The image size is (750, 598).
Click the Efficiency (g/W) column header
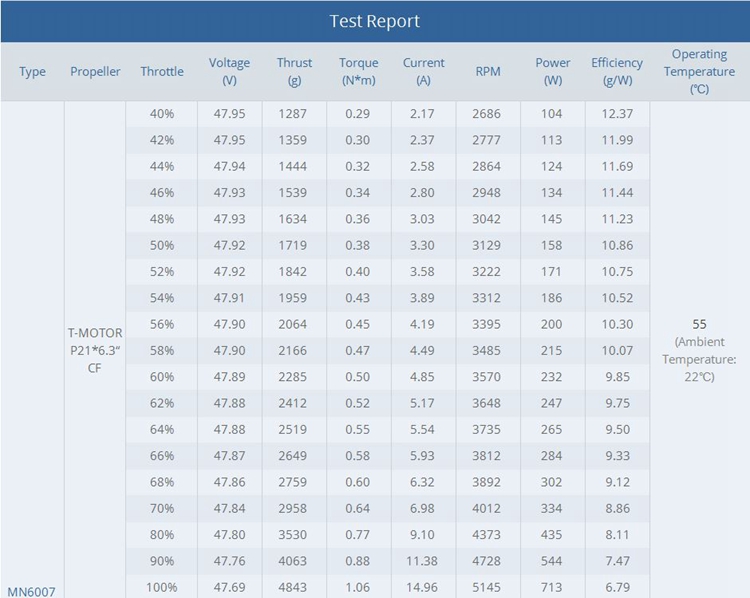[x=617, y=72]
